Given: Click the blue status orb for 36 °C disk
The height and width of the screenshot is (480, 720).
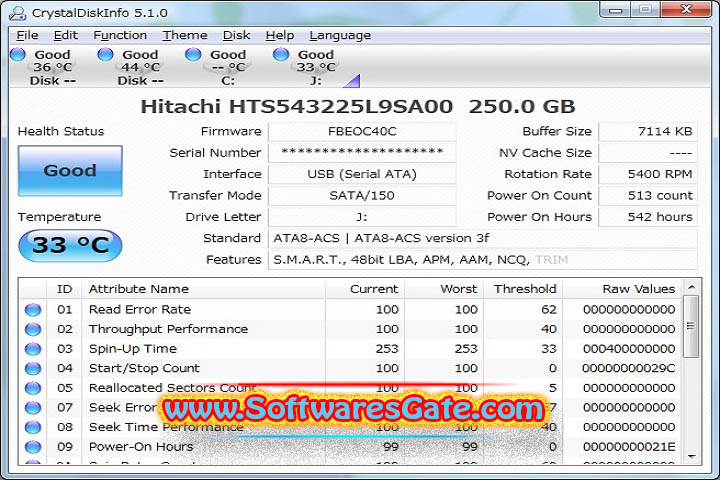Looking at the screenshot, I should 18,54.
